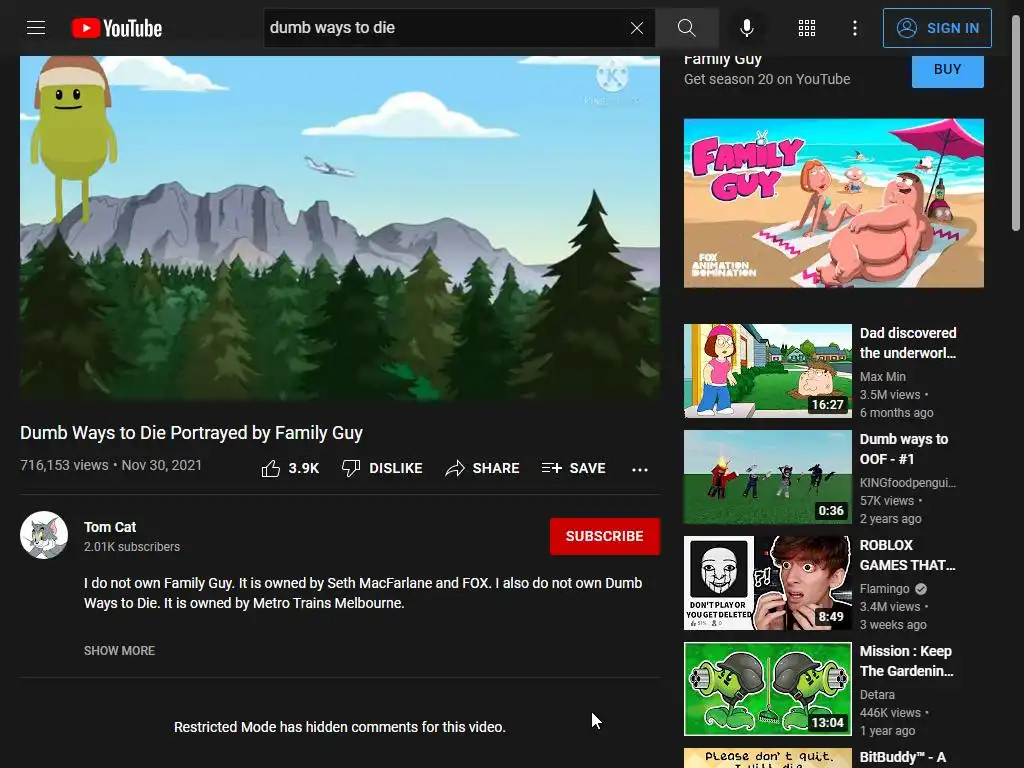Click the Detara channel name
The image size is (1024, 768).
(x=877, y=695)
